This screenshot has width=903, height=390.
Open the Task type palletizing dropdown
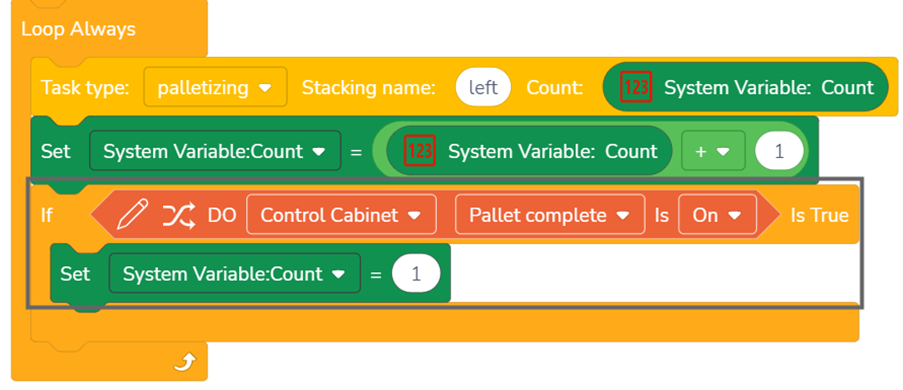click(215, 88)
